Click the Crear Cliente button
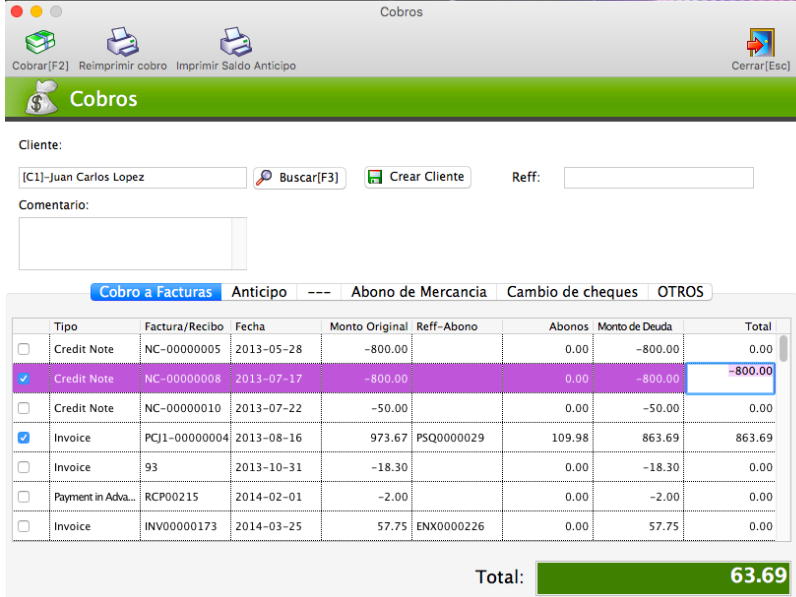The width and height of the screenshot is (796, 597). coord(417,177)
